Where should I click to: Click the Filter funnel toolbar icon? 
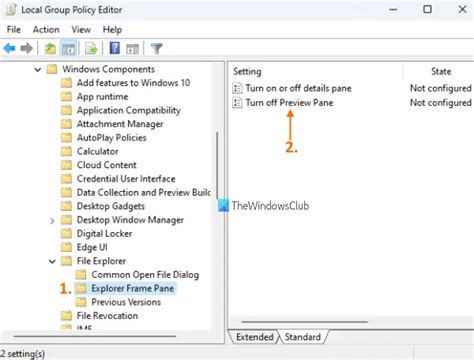pyautogui.click(x=156, y=49)
